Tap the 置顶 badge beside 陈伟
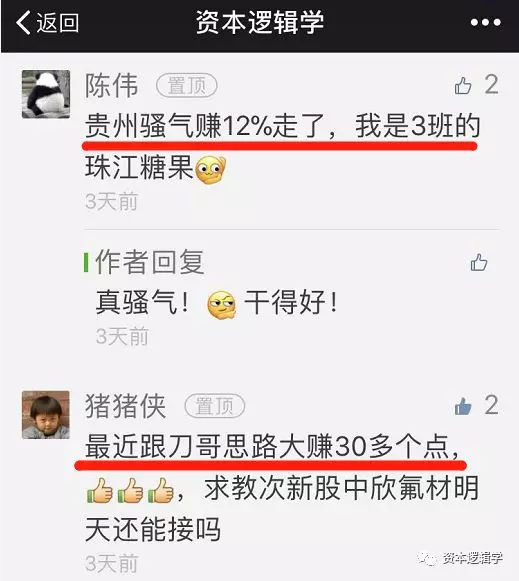Screen dimensions: 519x581 (187, 86)
